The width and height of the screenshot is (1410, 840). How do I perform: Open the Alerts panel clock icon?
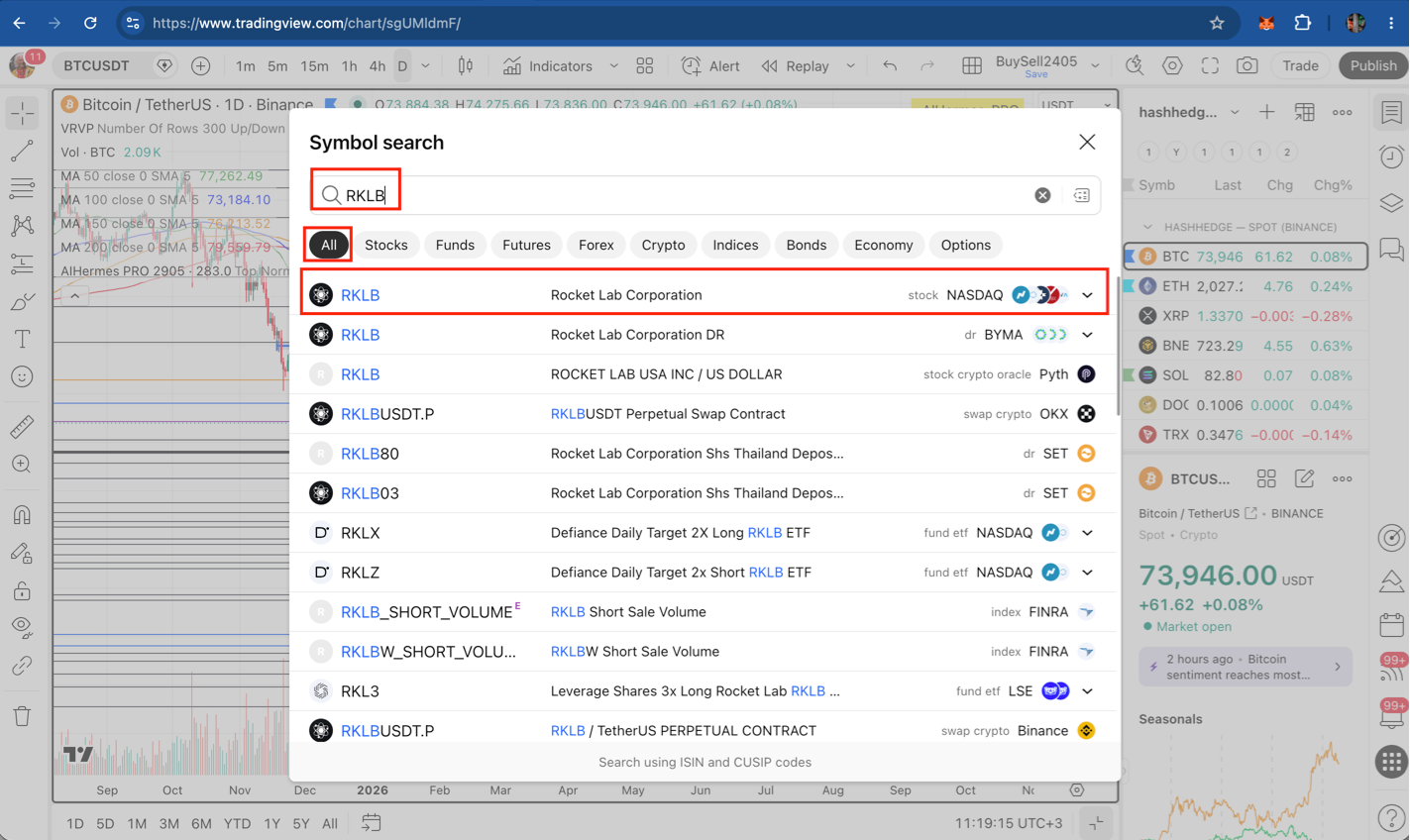(1391, 157)
